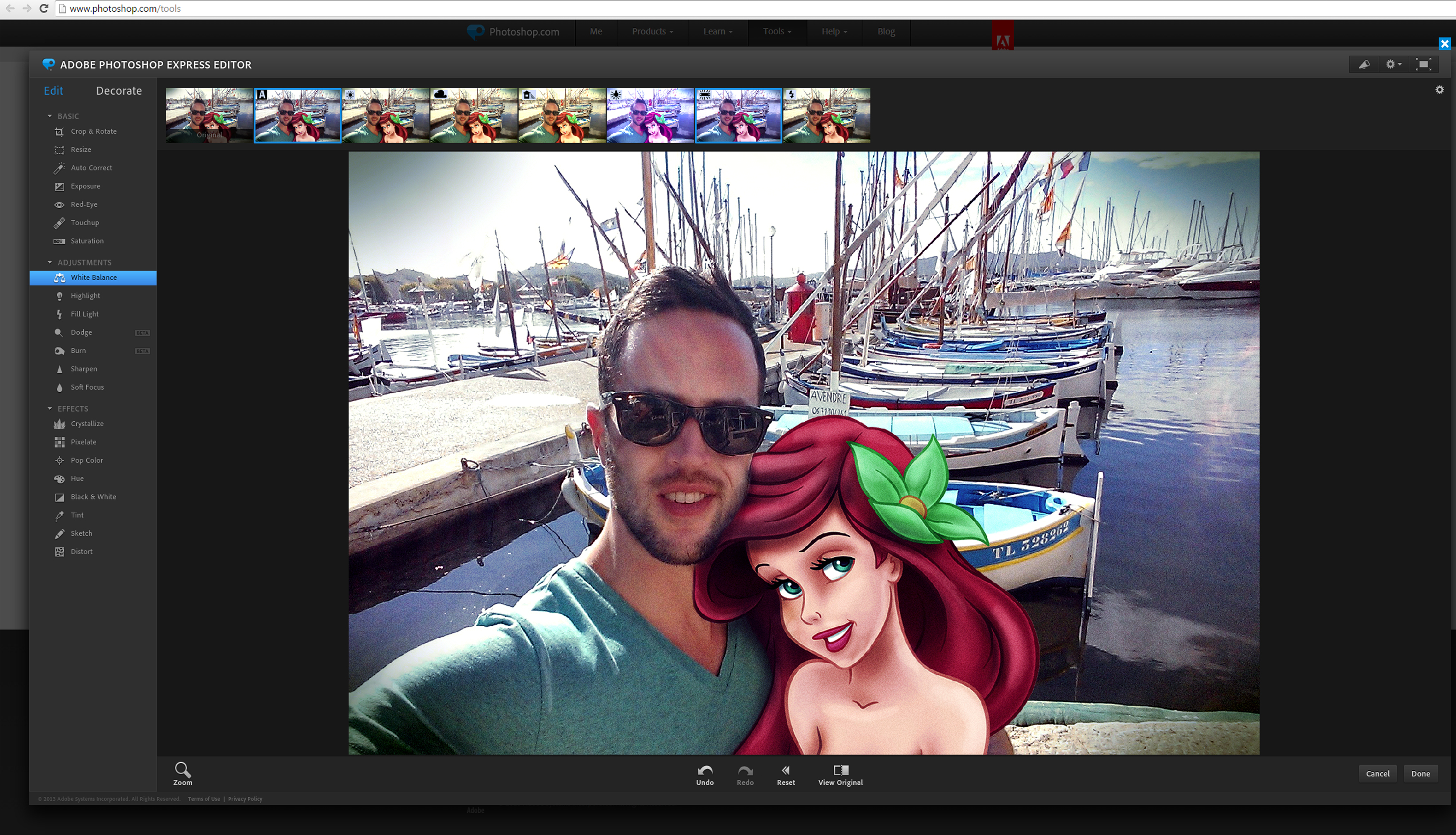Cancel the editing session
1456x835 pixels.
(1378, 774)
